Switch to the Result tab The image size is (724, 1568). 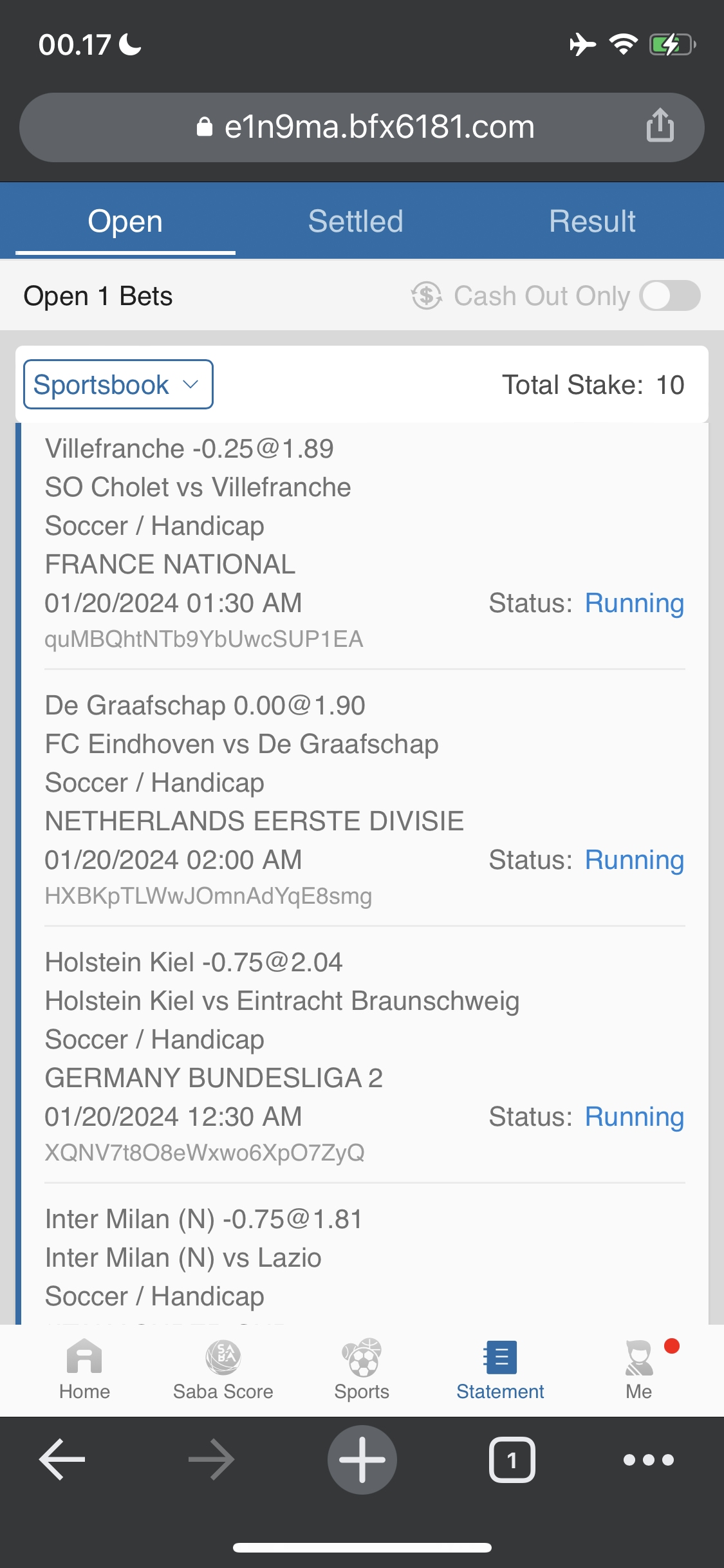(592, 221)
